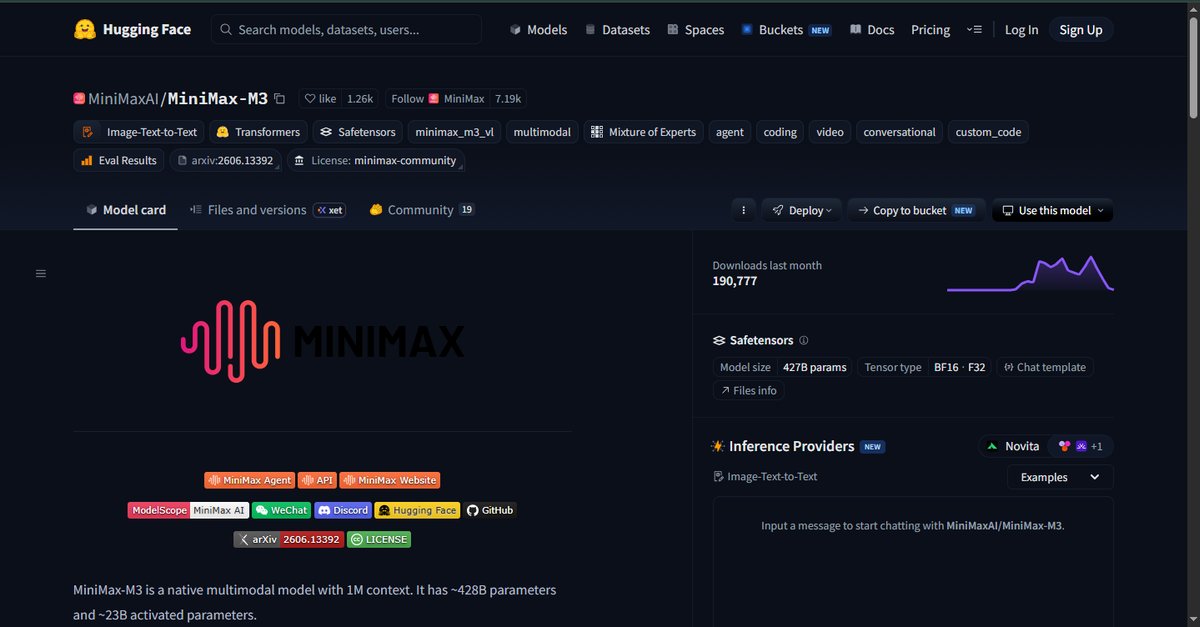
Task: Open the Models page
Action: [538, 30]
